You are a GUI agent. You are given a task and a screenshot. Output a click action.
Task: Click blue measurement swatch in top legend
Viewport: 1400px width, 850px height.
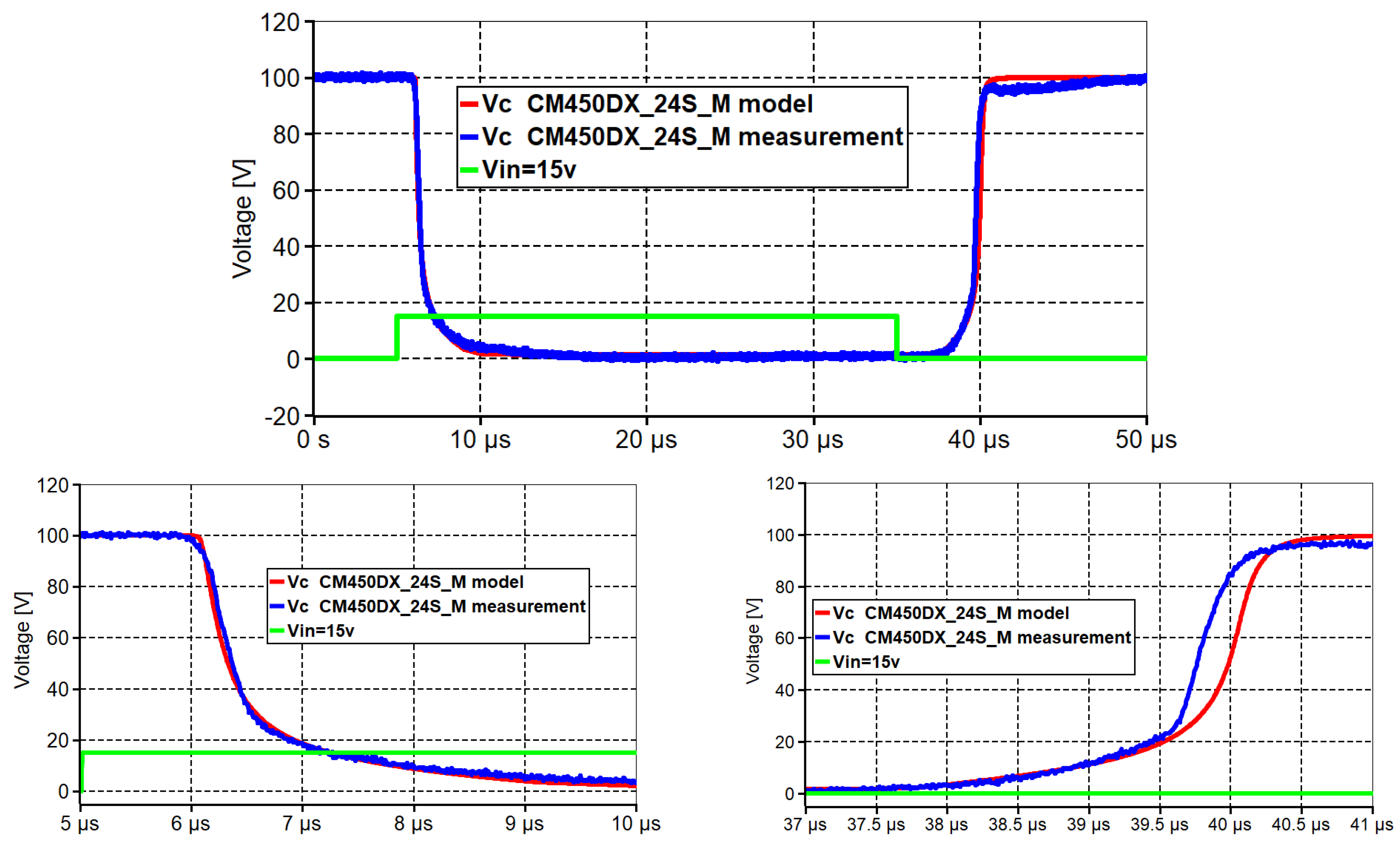pyautogui.click(x=469, y=137)
